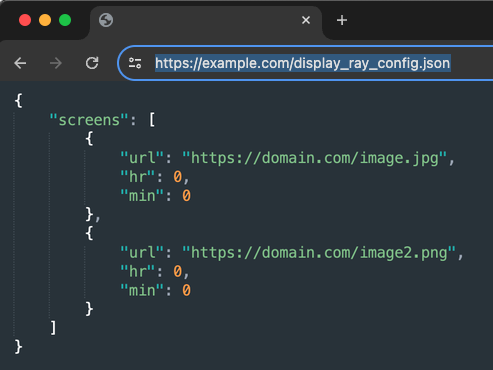Click "min" key in second screen object

[142, 290]
